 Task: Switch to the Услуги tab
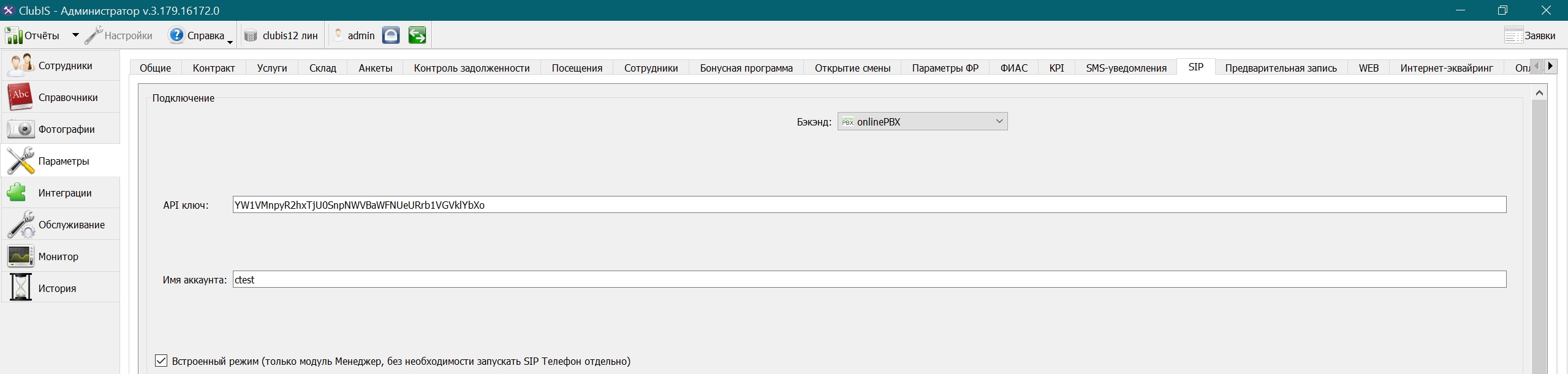pyautogui.click(x=272, y=68)
